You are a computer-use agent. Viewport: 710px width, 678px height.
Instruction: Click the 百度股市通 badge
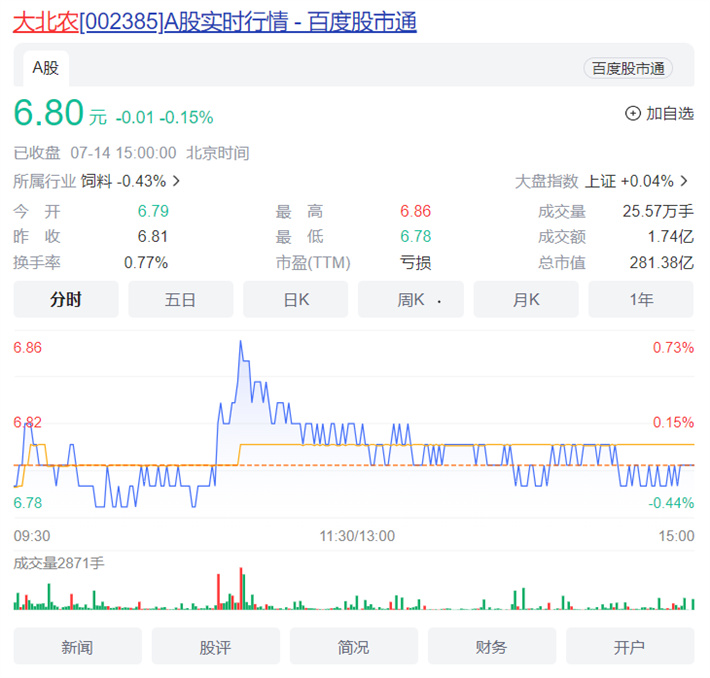(x=627, y=68)
